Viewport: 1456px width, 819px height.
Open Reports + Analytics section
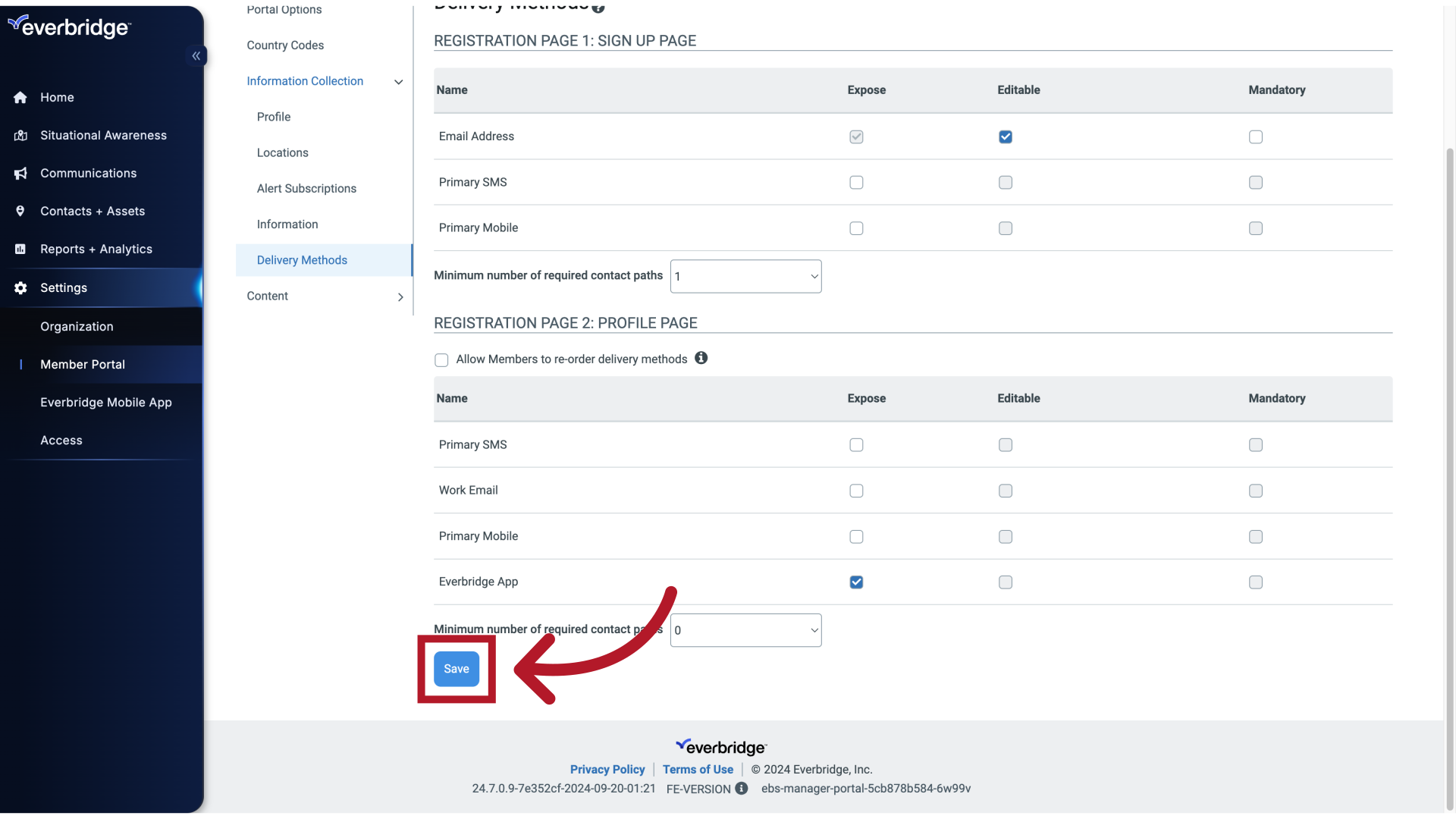[x=96, y=249]
